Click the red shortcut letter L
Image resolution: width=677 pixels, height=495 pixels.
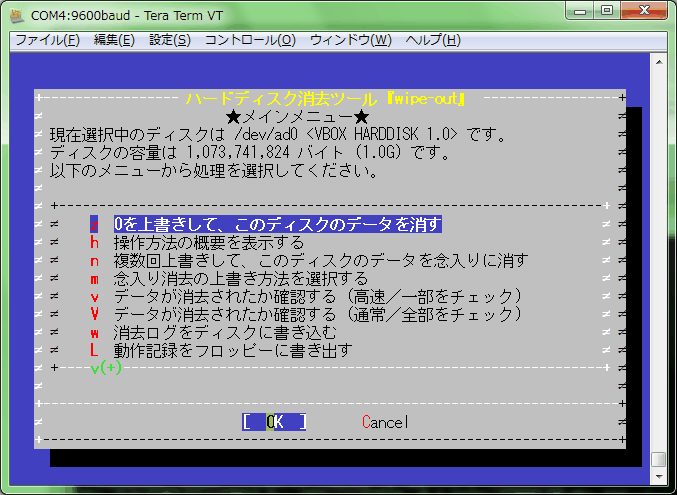tap(94, 350)
